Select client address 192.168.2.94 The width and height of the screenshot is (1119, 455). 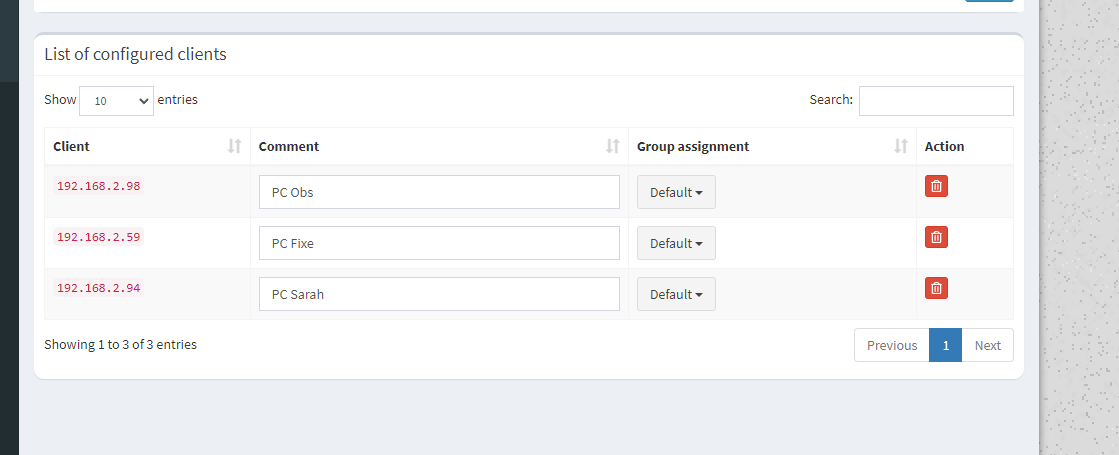click(98, 288)
